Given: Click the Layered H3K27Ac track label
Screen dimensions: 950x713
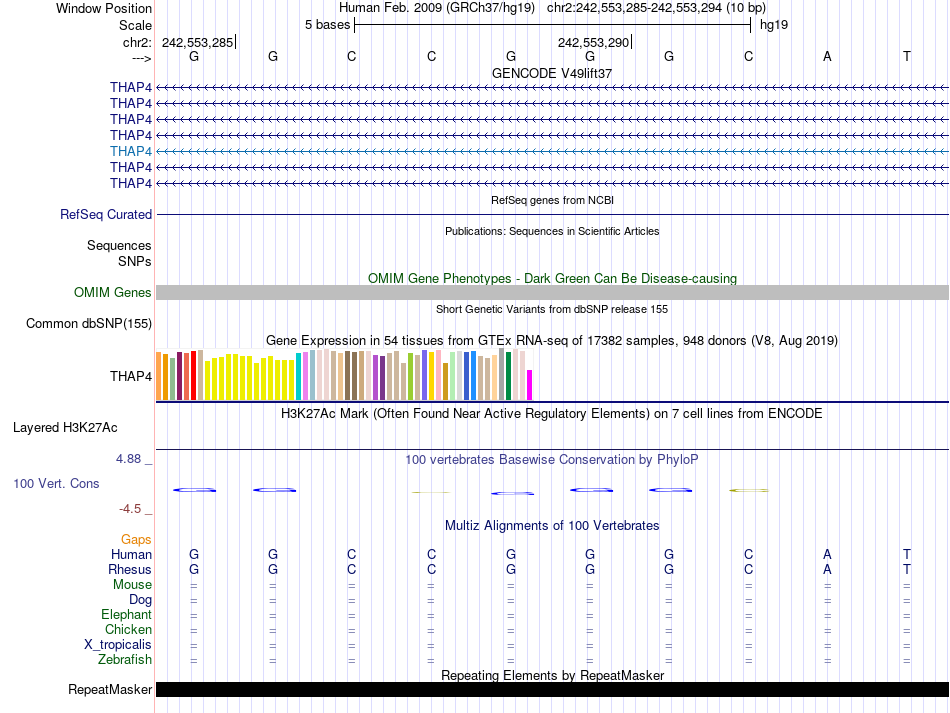Looking at the screenshot, I should point(65,428).
